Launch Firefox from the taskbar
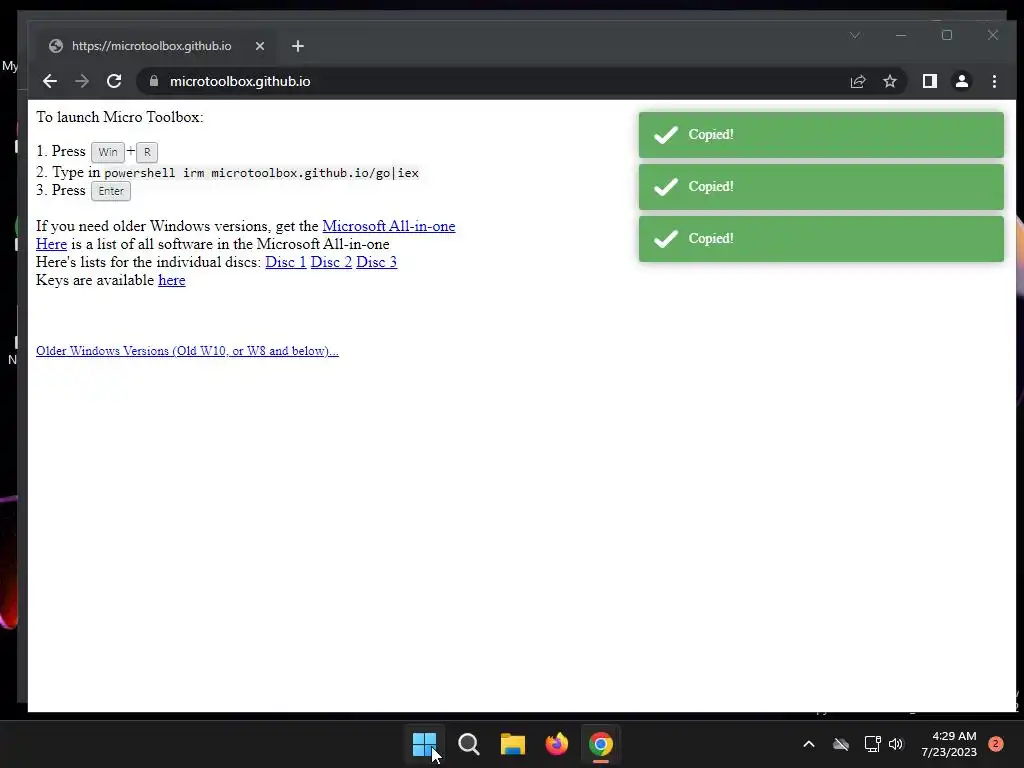1024x768 pixels. pyautogui.click(x=557, y=744)
